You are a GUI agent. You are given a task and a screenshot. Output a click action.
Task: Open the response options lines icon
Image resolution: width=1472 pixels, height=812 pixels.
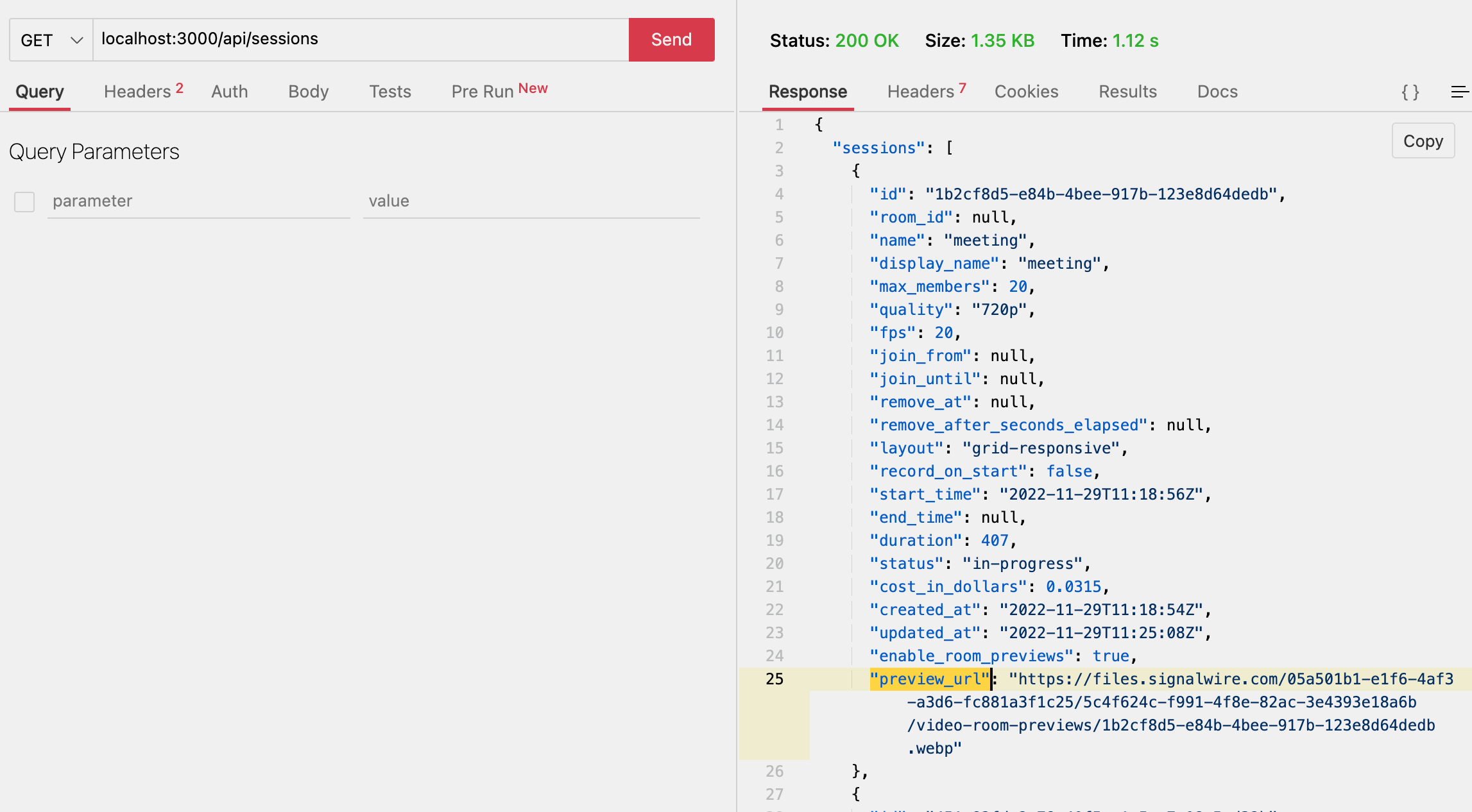pyautogui.click(x=1461, y=92)
